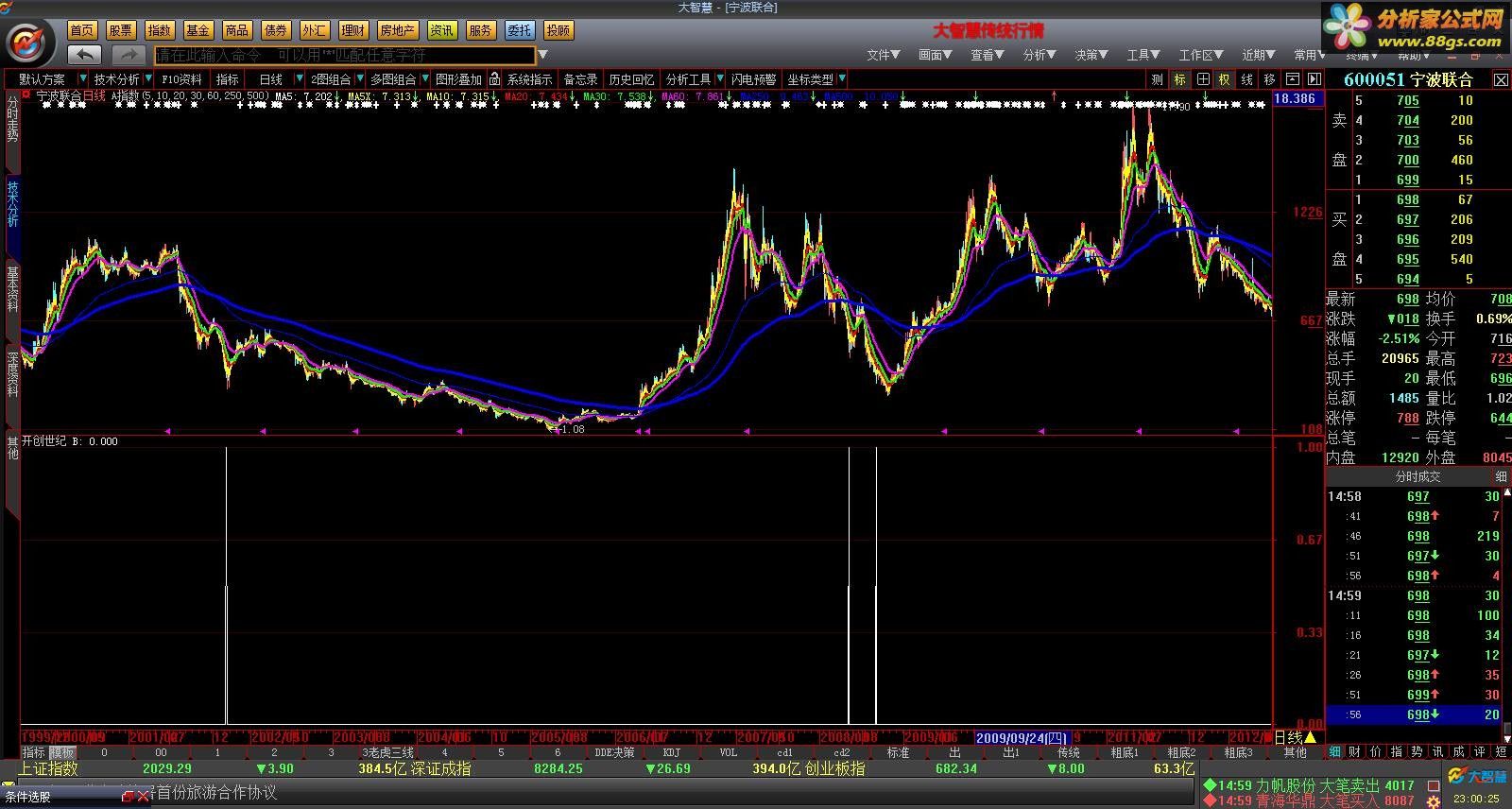Open the 基金 funds section

(198, 30)
